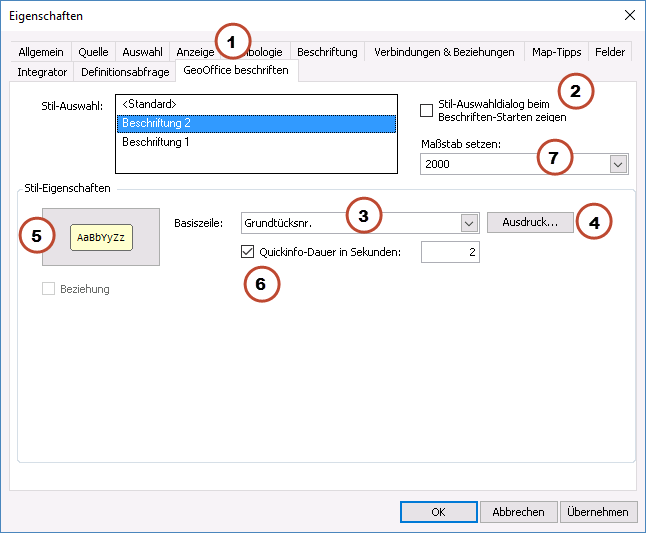Switch to the Allgemein tab
Image resolution: width=646 pixels, height=533 pixels.
41,52
